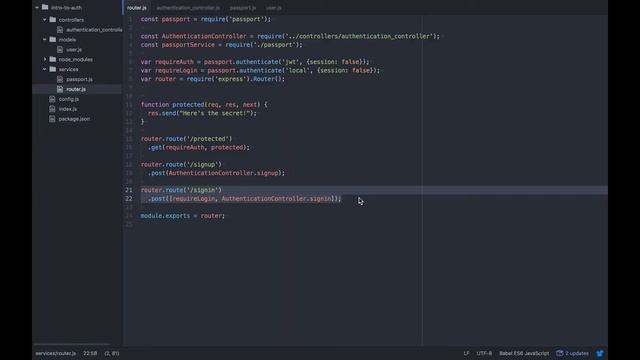Click in const passport require line
The image size is (640, 360).
click(206, 19)
